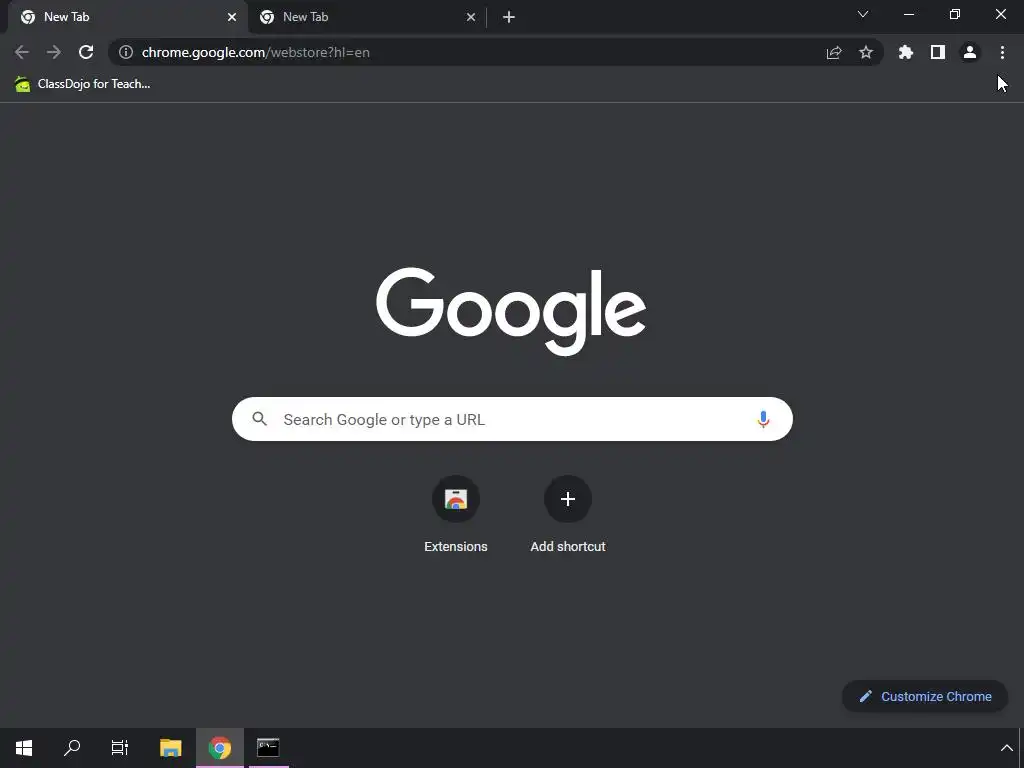Open Customize Chrome
Screen dimensions: 1024x768
[x=925, y=696]
